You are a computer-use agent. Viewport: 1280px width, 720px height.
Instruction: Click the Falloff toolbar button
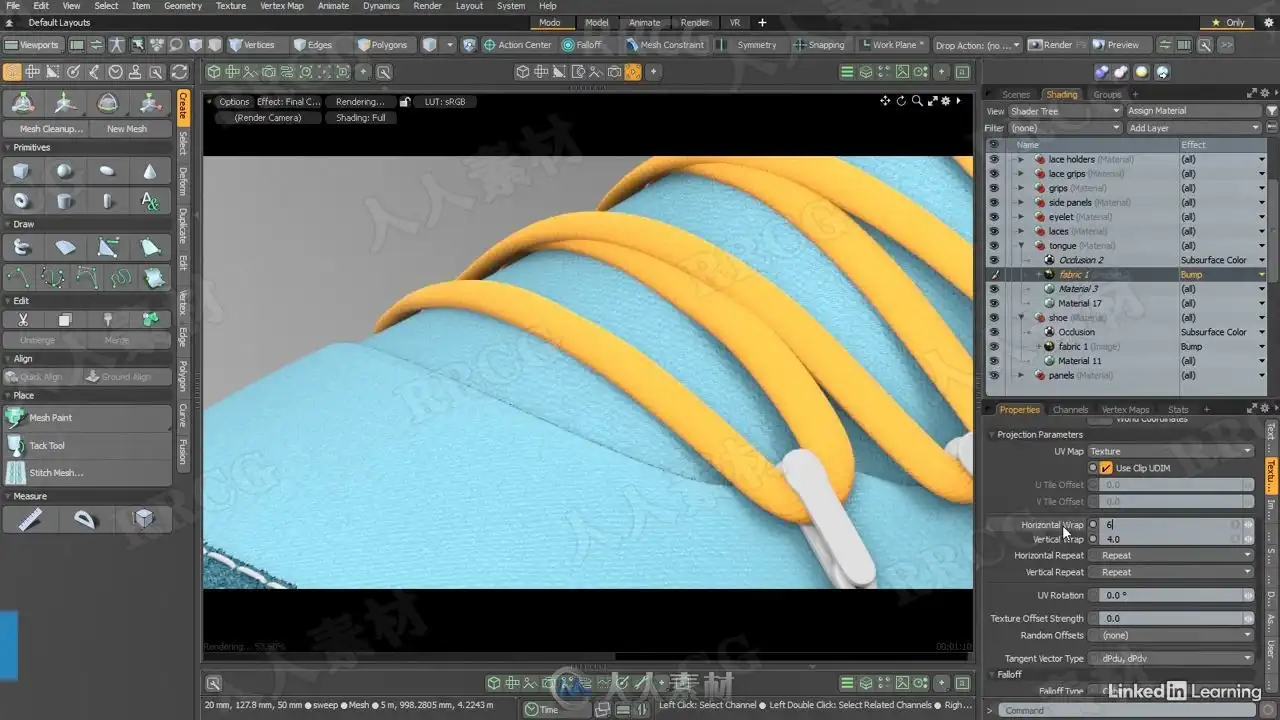[582, 45]
